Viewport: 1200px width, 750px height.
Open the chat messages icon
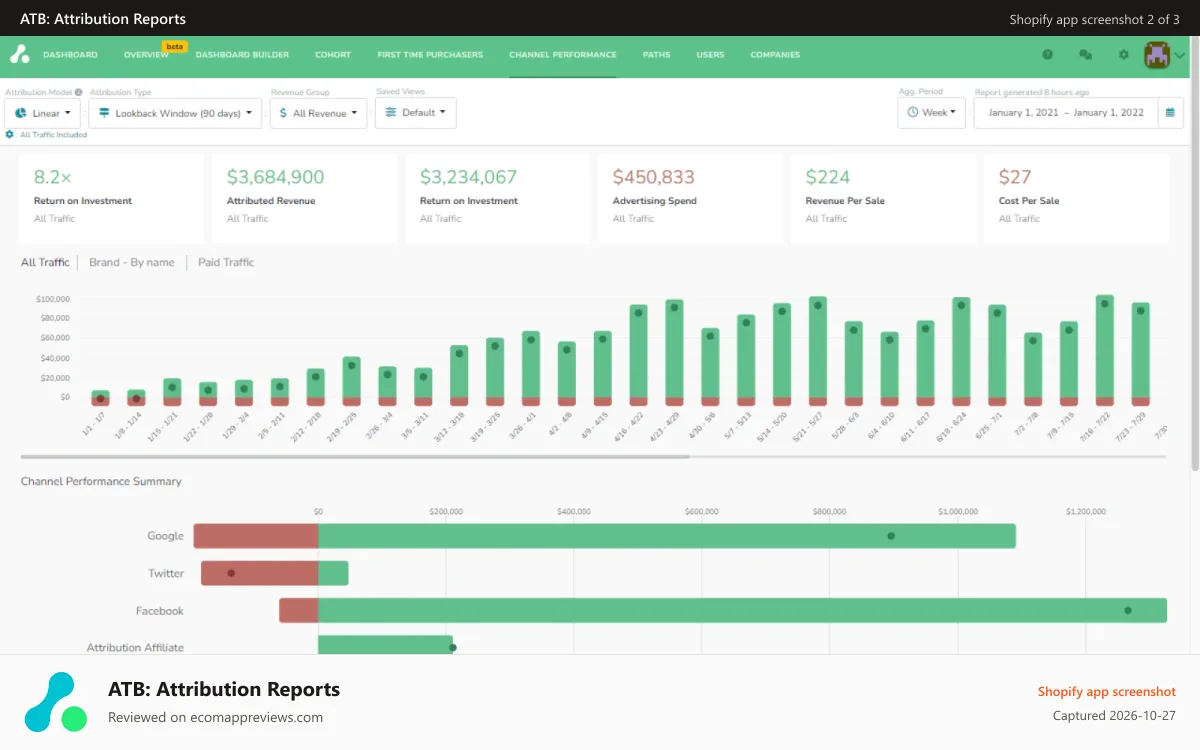[1085, 55]
